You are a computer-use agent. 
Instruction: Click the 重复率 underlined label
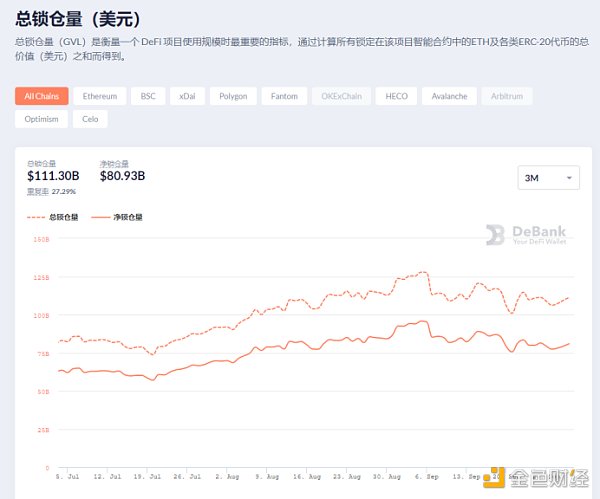tap(36, 190)
